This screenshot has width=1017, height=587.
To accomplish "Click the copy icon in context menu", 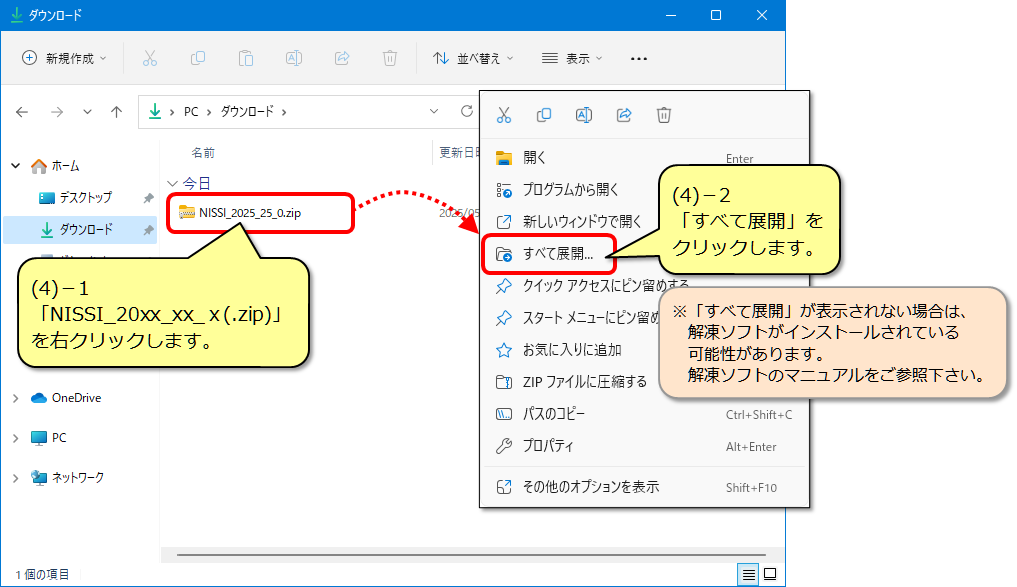I will (544, 115).
